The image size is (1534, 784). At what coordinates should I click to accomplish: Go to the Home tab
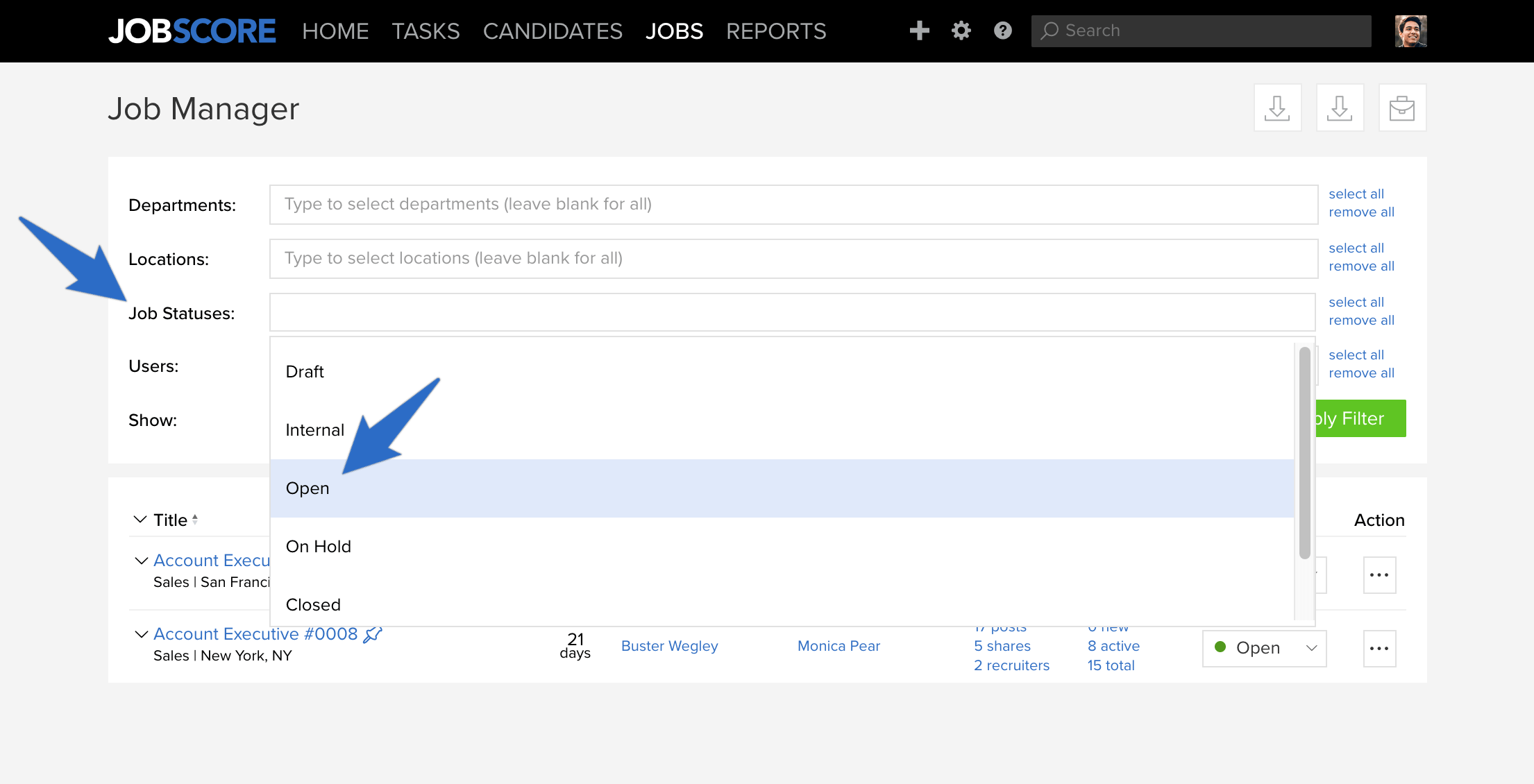click(335, 31)
